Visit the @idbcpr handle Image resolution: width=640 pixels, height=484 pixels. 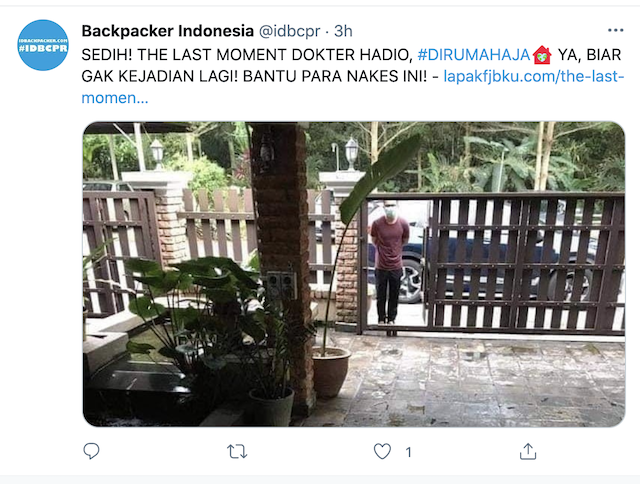click(x=289, y=31)
